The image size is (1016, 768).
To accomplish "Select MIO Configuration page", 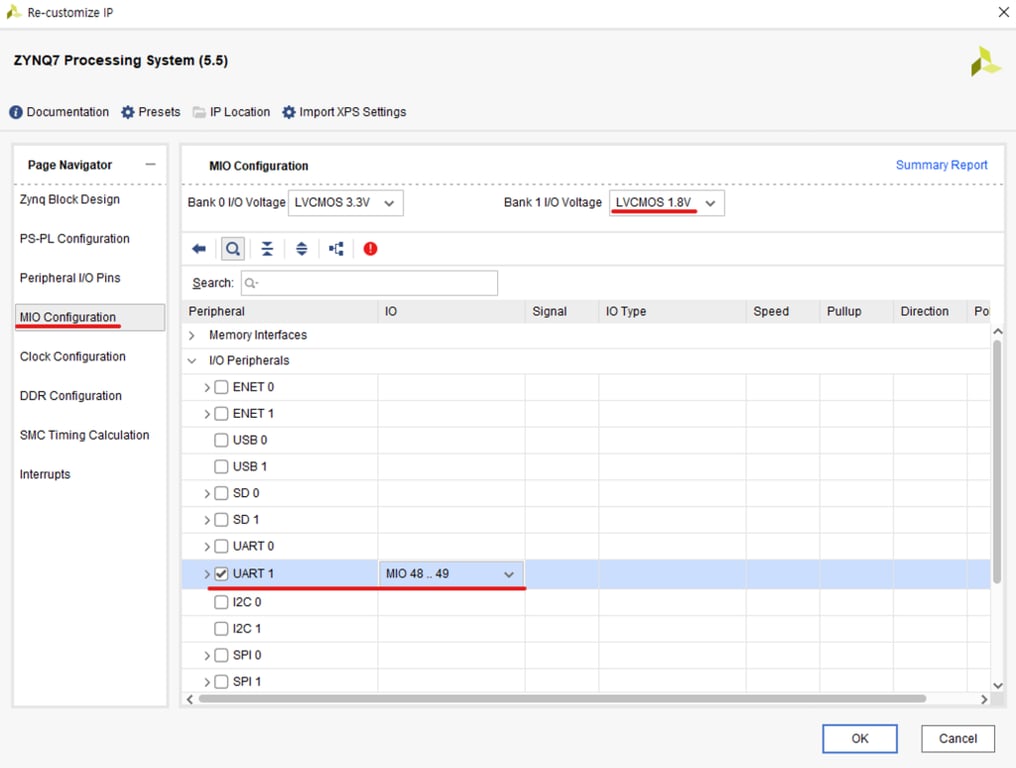I will click(90, 318).
